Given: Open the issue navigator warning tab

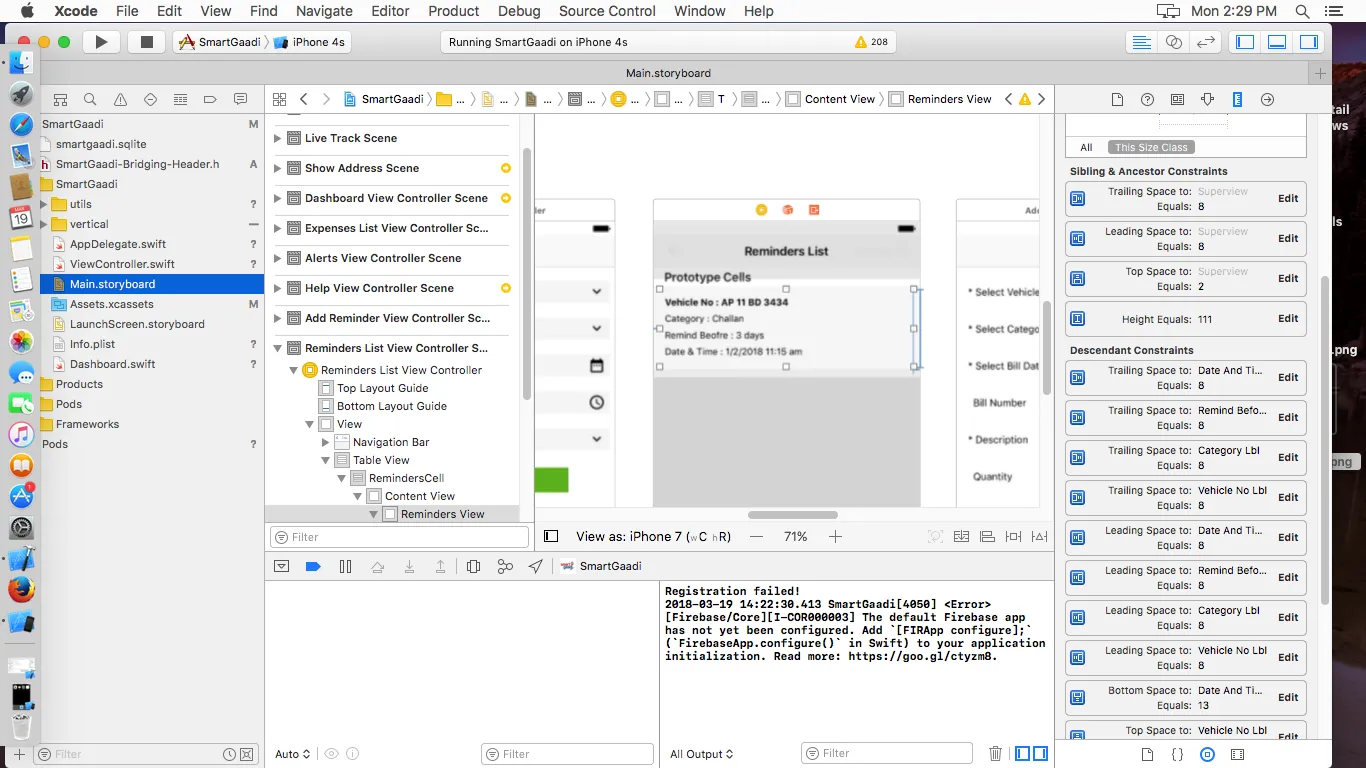Looking at the screenshot, I should 120,99.
